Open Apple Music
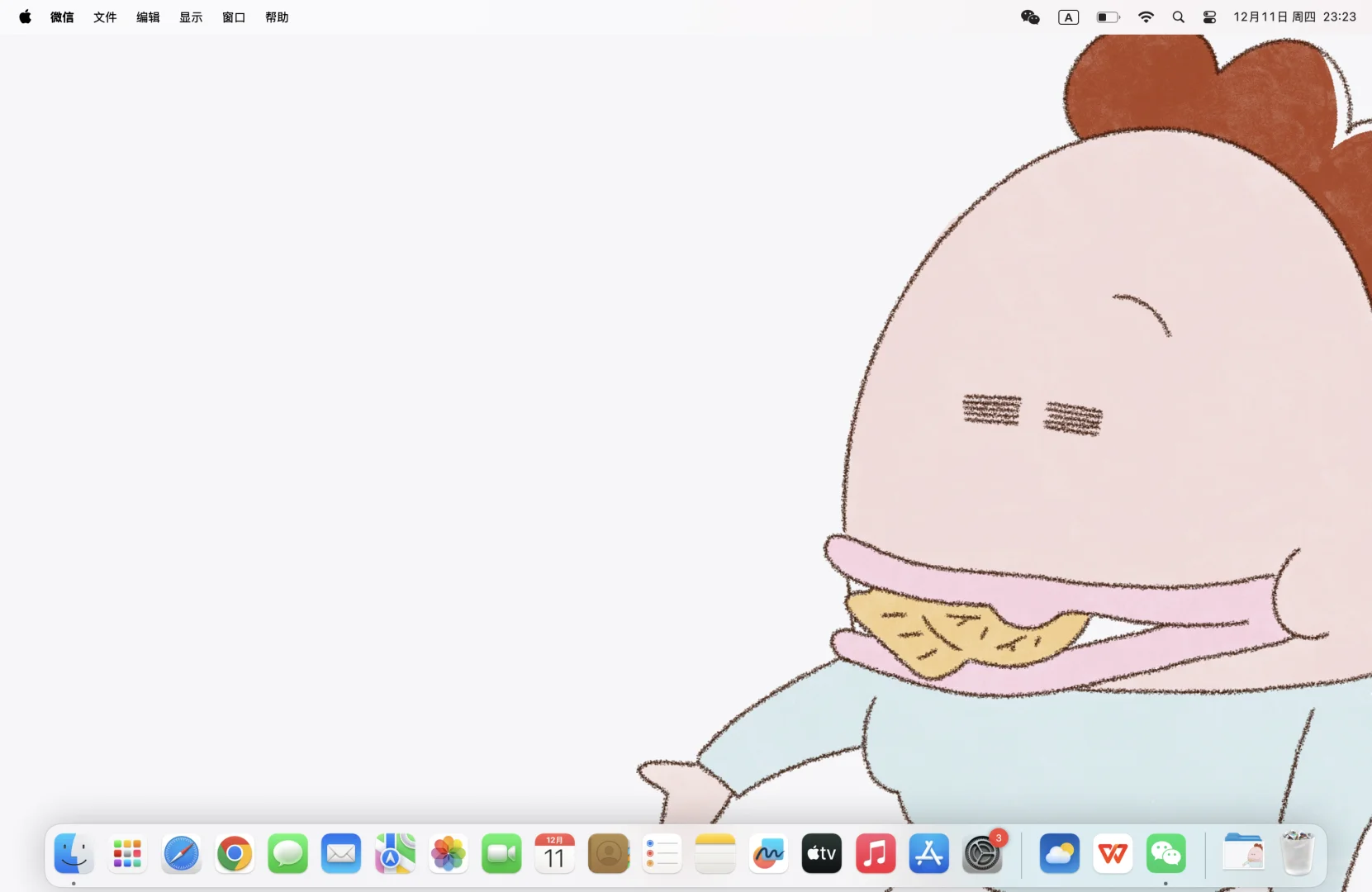Screen dimensions: 1372x892 pos(875,854)
